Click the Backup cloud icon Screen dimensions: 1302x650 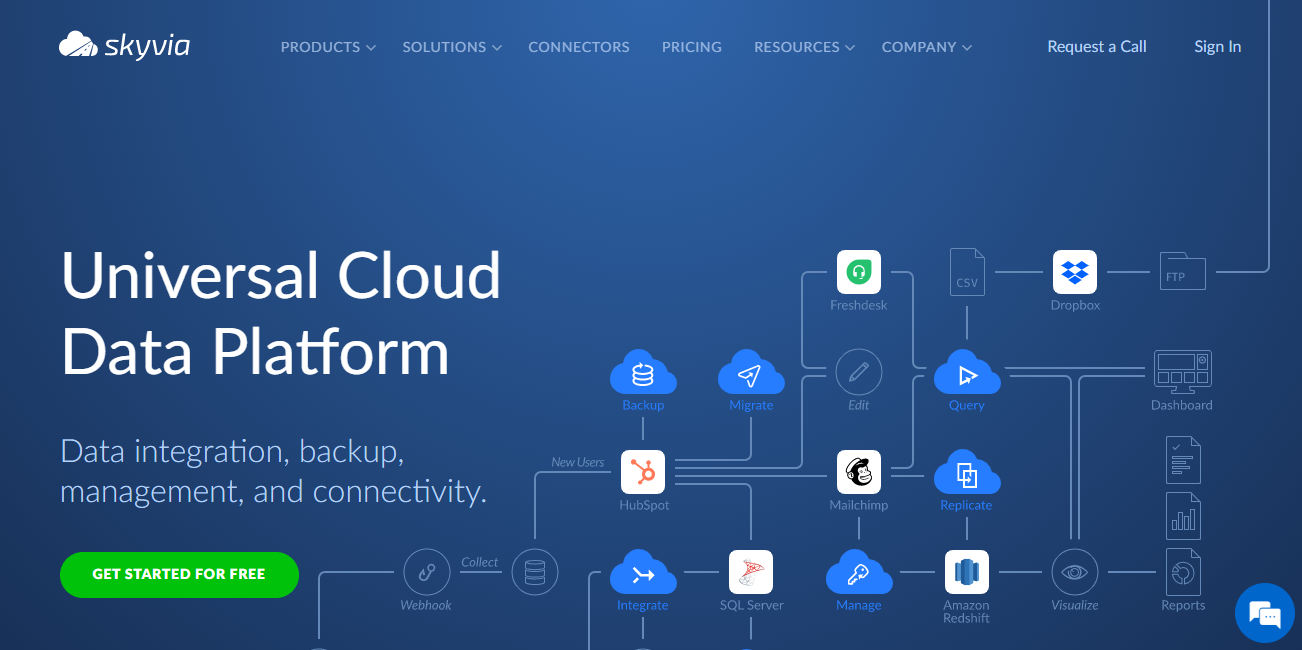(x=643, y=372)
